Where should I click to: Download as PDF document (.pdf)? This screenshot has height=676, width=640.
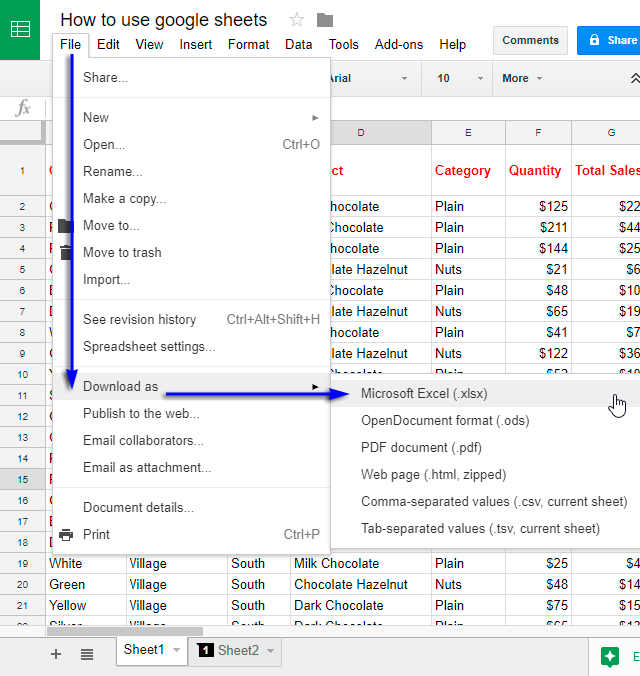pos(485,448)
